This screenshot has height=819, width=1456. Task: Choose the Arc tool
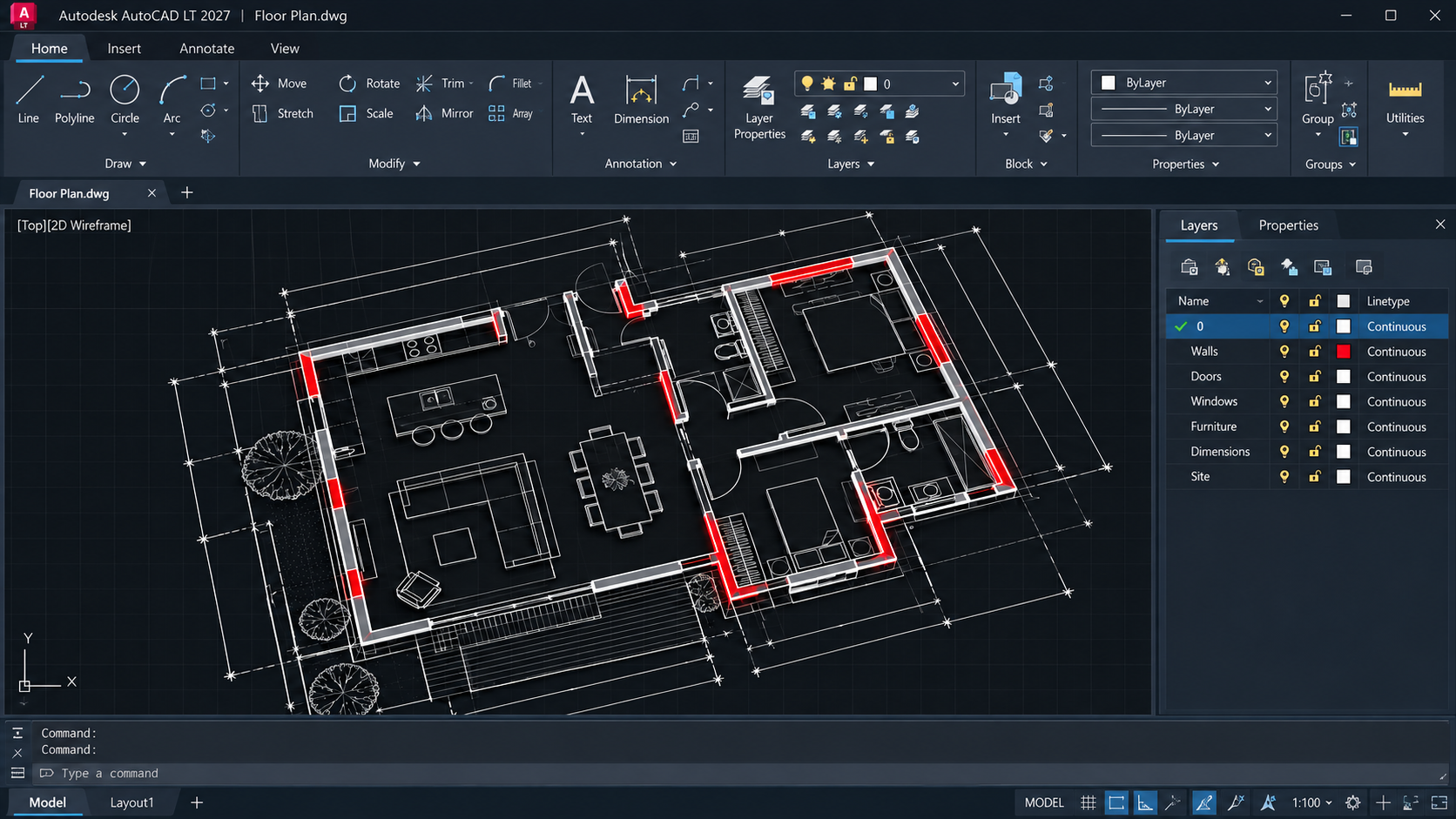click(172, 98)
